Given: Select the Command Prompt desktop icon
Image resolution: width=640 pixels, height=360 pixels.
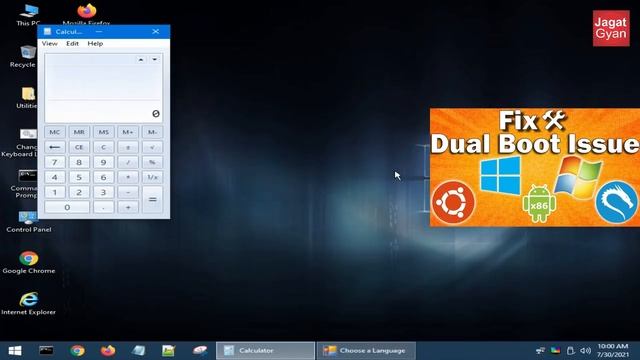Looking at the screenshot, I should [25, 184].
